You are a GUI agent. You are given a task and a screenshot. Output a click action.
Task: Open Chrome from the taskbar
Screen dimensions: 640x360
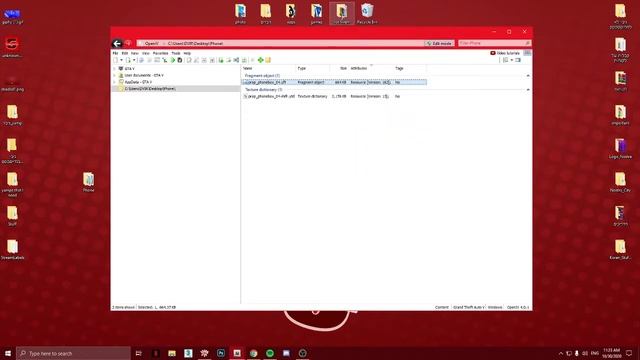(253, 353)
